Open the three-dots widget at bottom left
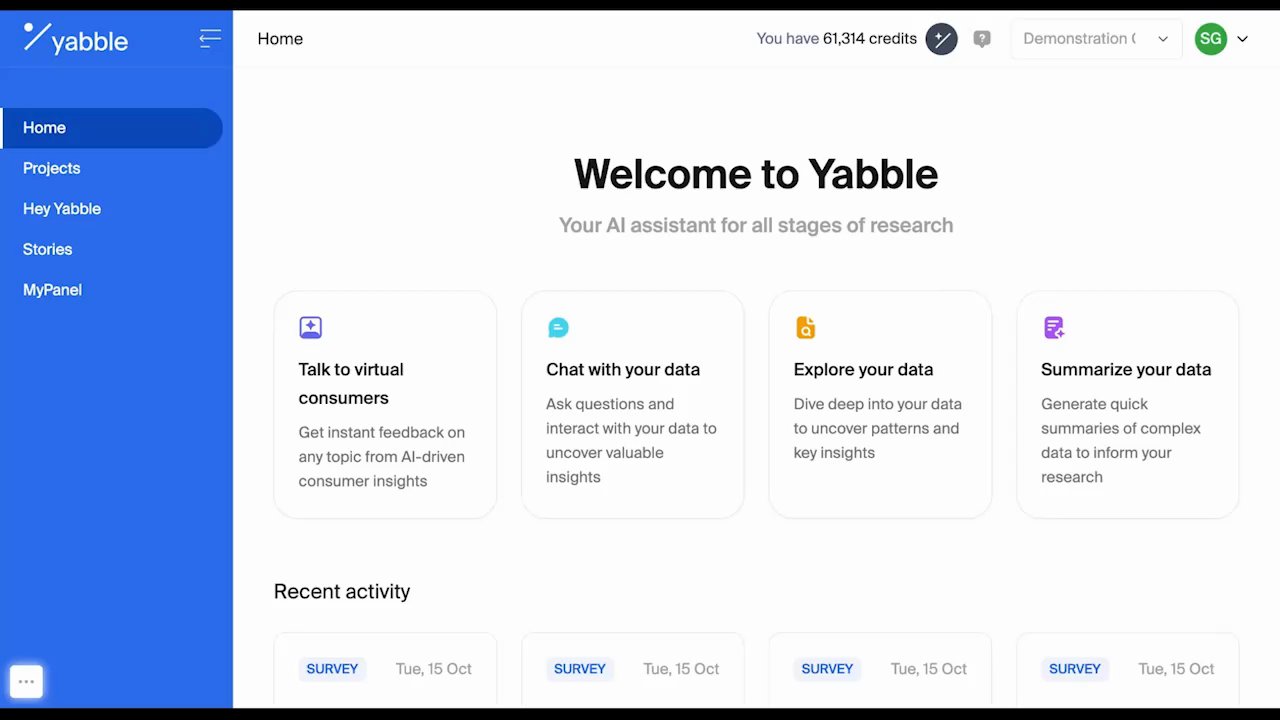The height and width of the screenshot is (720, 1280). pyautogui.click(x=27, y=682)
